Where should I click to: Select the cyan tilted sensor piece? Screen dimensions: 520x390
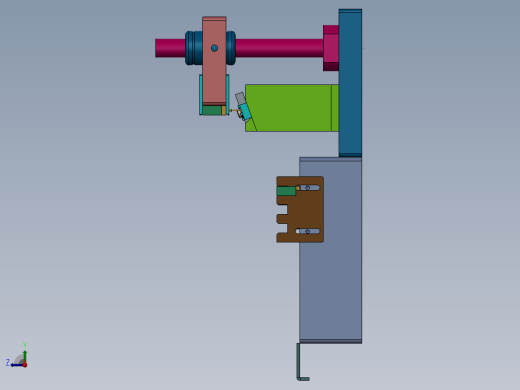pyautogui.click(x=245, y=112)
